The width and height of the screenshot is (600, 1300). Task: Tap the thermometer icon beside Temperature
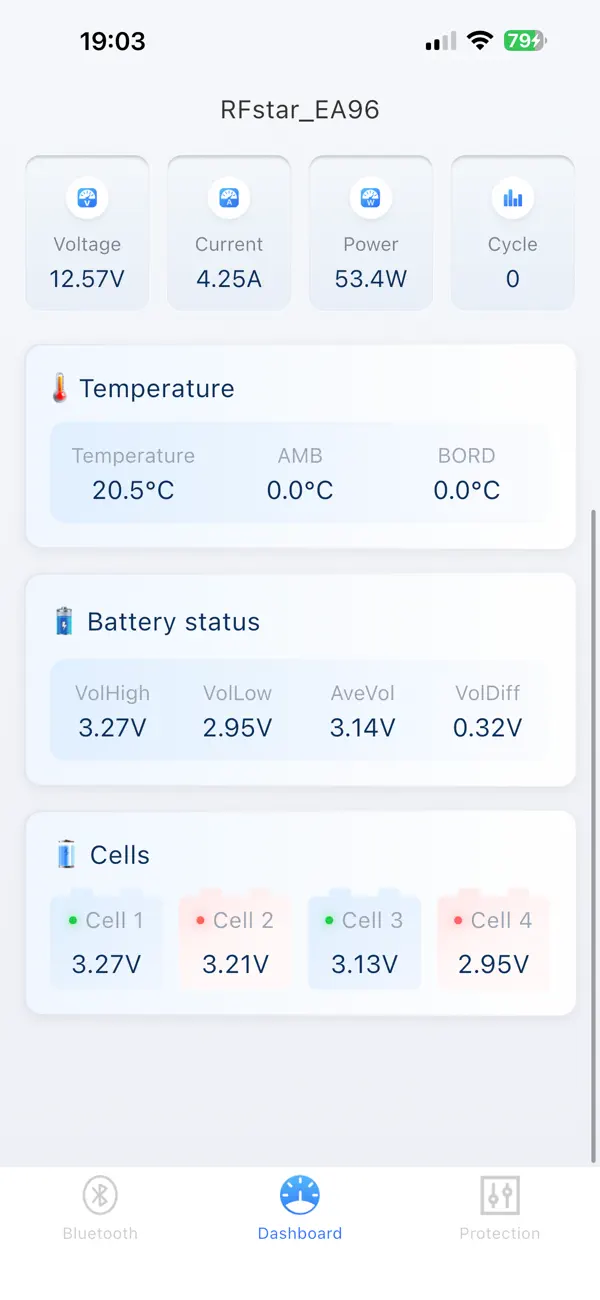click(x=61, y=388)
